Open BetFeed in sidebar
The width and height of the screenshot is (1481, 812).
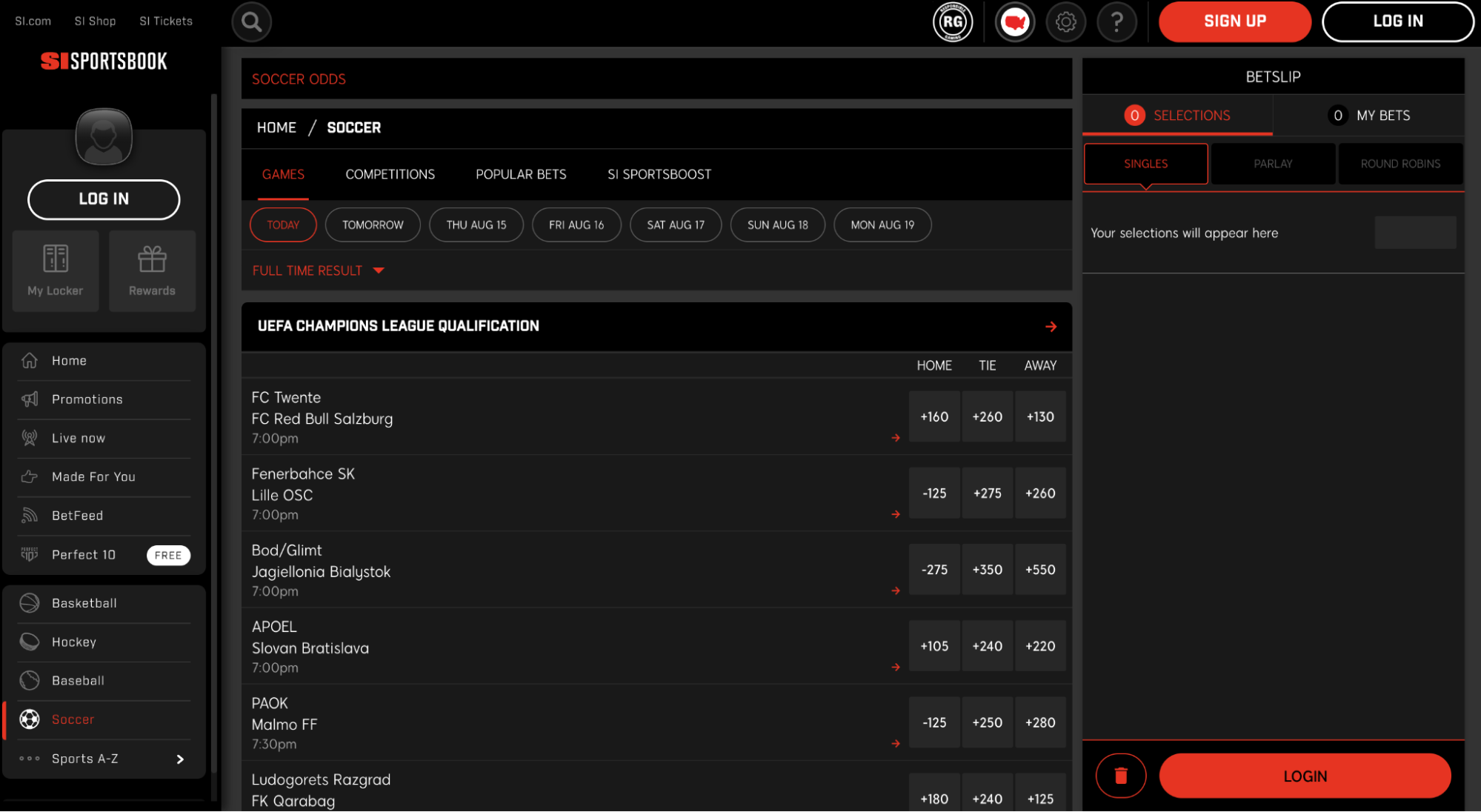coord(104,516)
